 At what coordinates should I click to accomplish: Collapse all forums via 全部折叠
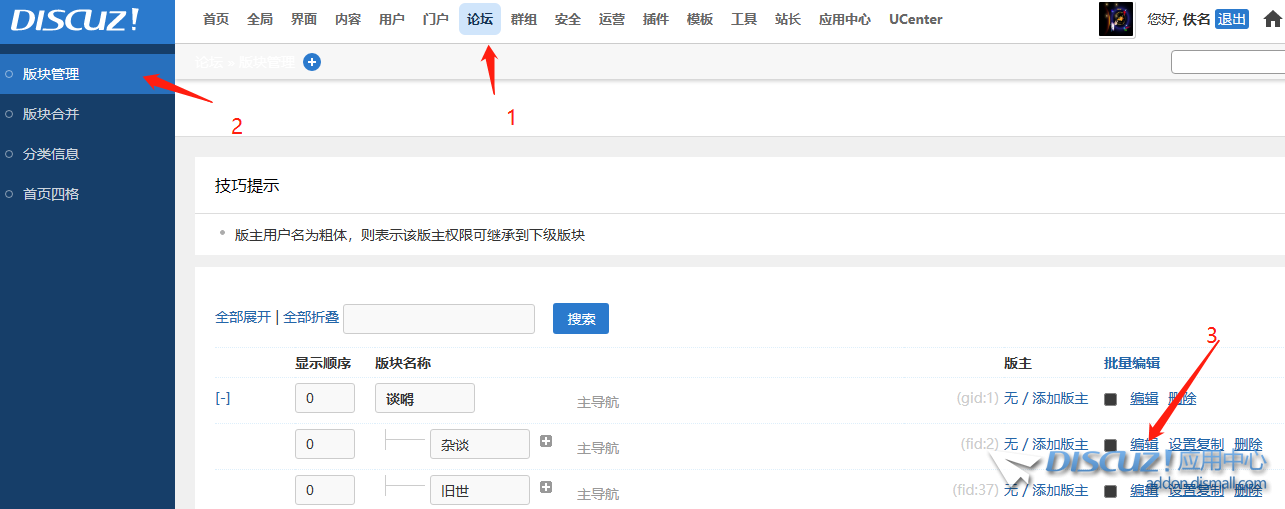311,317
